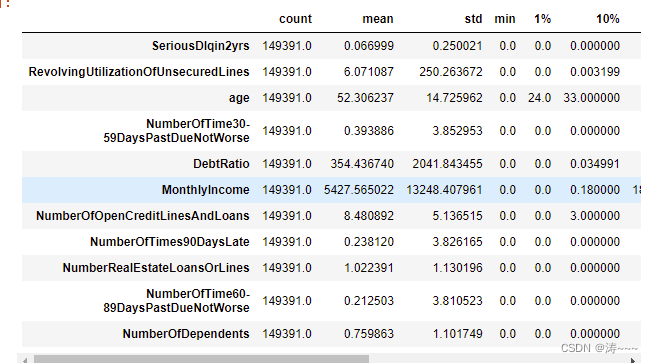Click the mean value 0.238120
Image resolution: width=653 pixels, height=363 pixels.
pos(369,242)
